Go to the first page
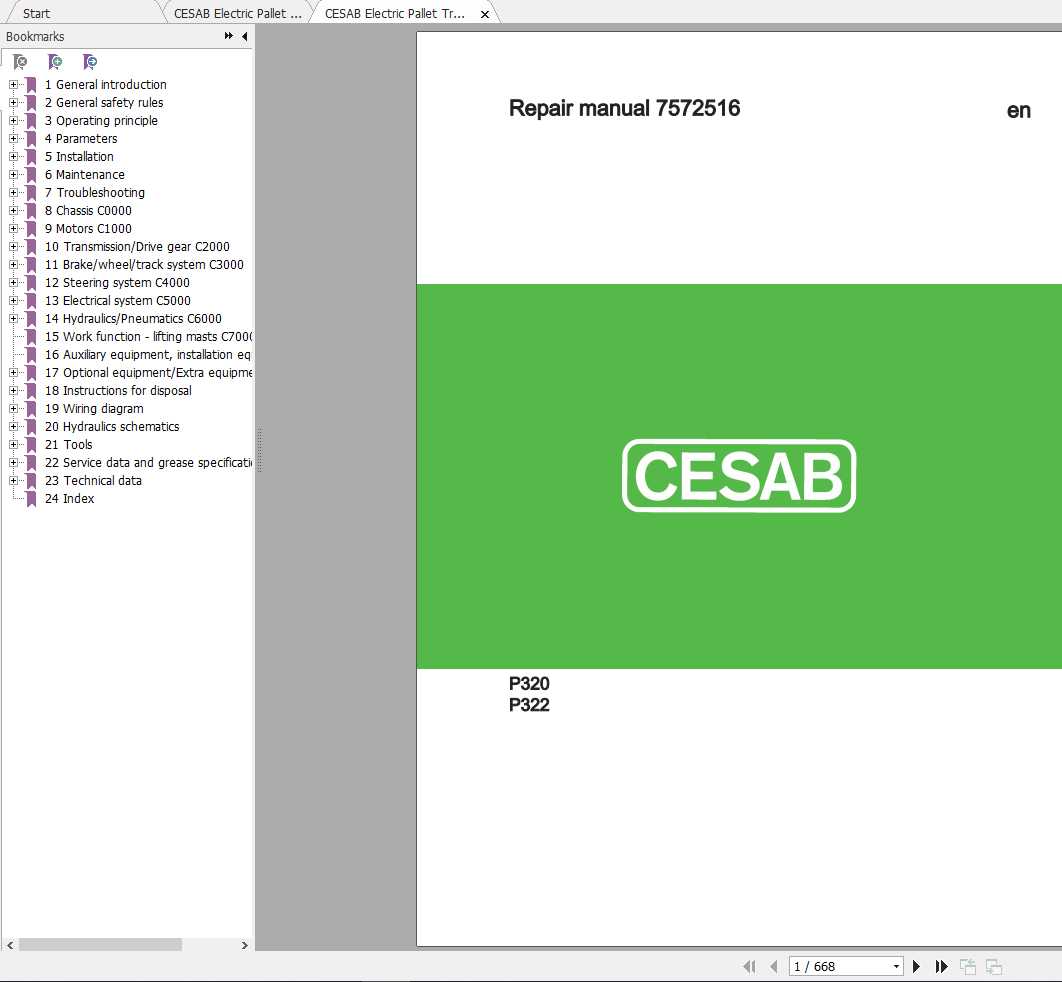The width and height of the screenshot is (1062, 982). coord(749,966)
